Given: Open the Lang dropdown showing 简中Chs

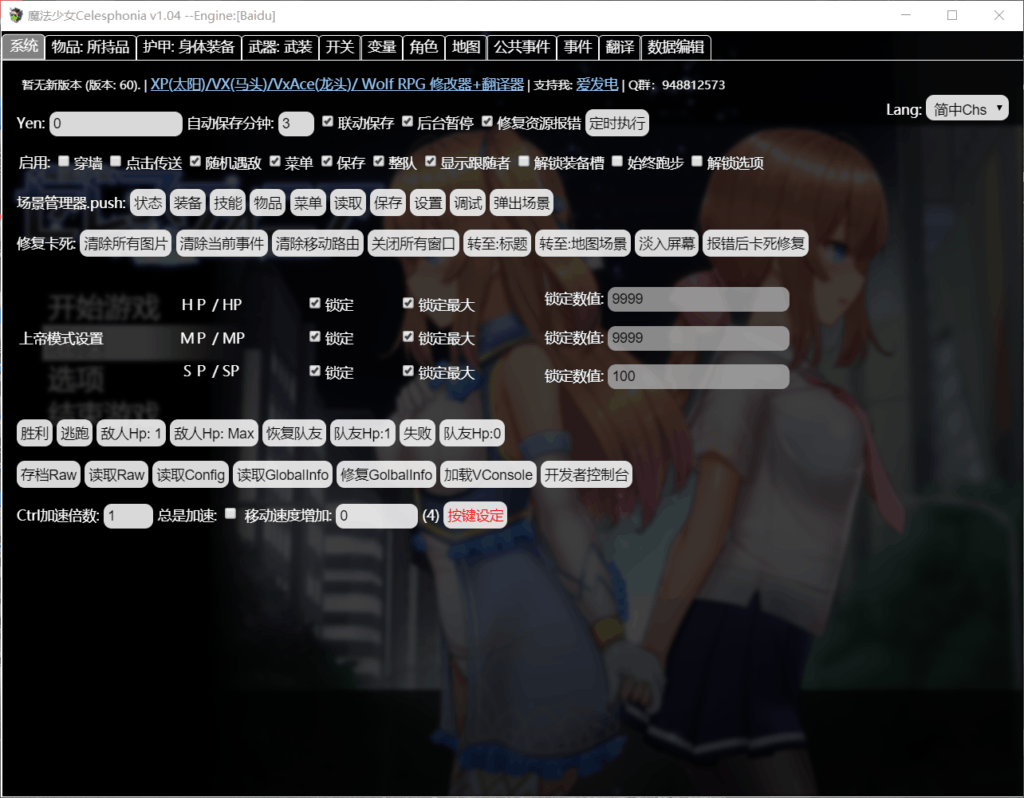Looking at the screenshot, I should (966, 109).
